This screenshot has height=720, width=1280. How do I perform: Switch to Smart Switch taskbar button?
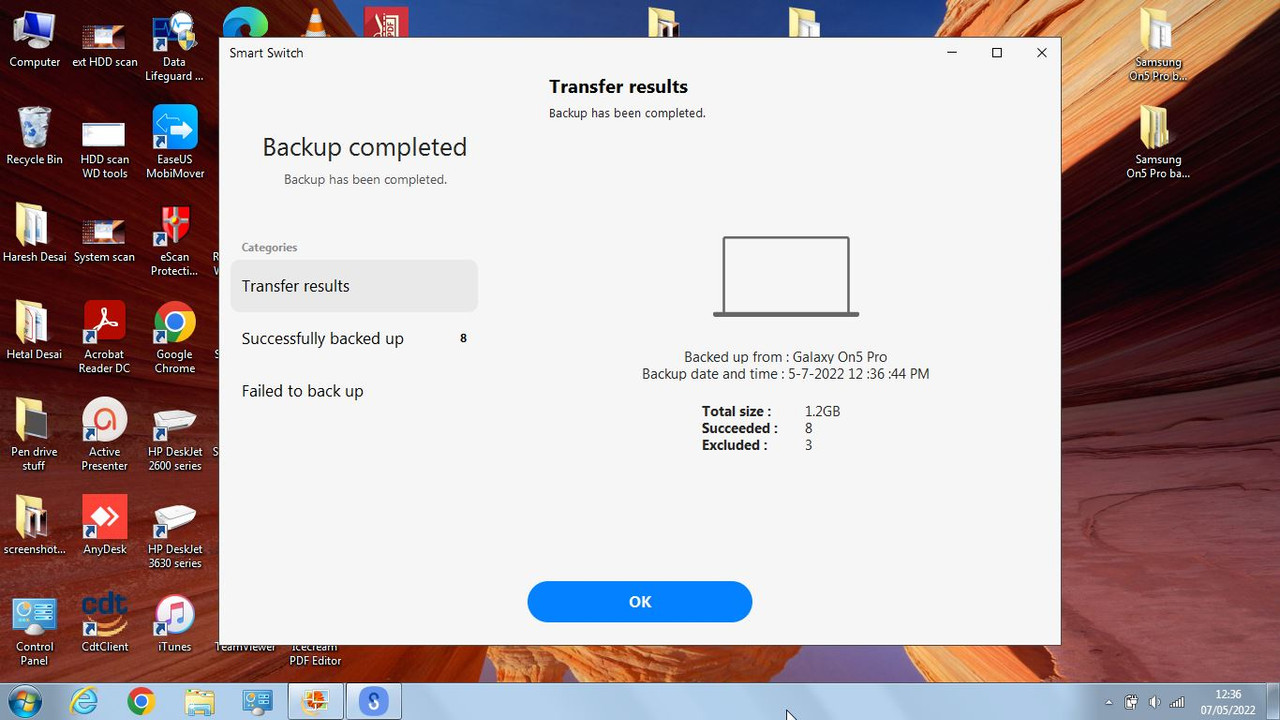pos(373,702)
